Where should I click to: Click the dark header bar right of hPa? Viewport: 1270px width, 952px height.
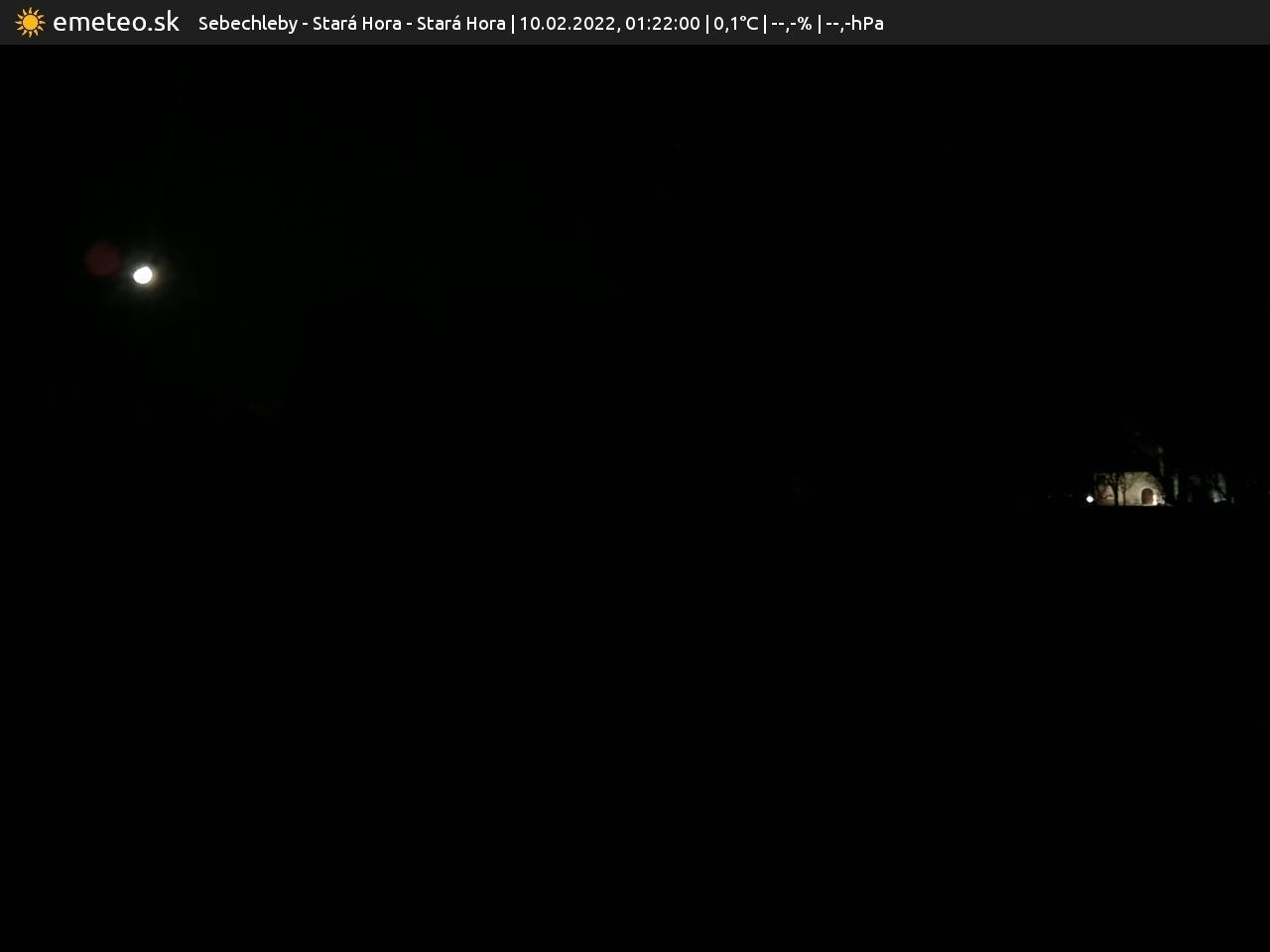click(1072, 22)
